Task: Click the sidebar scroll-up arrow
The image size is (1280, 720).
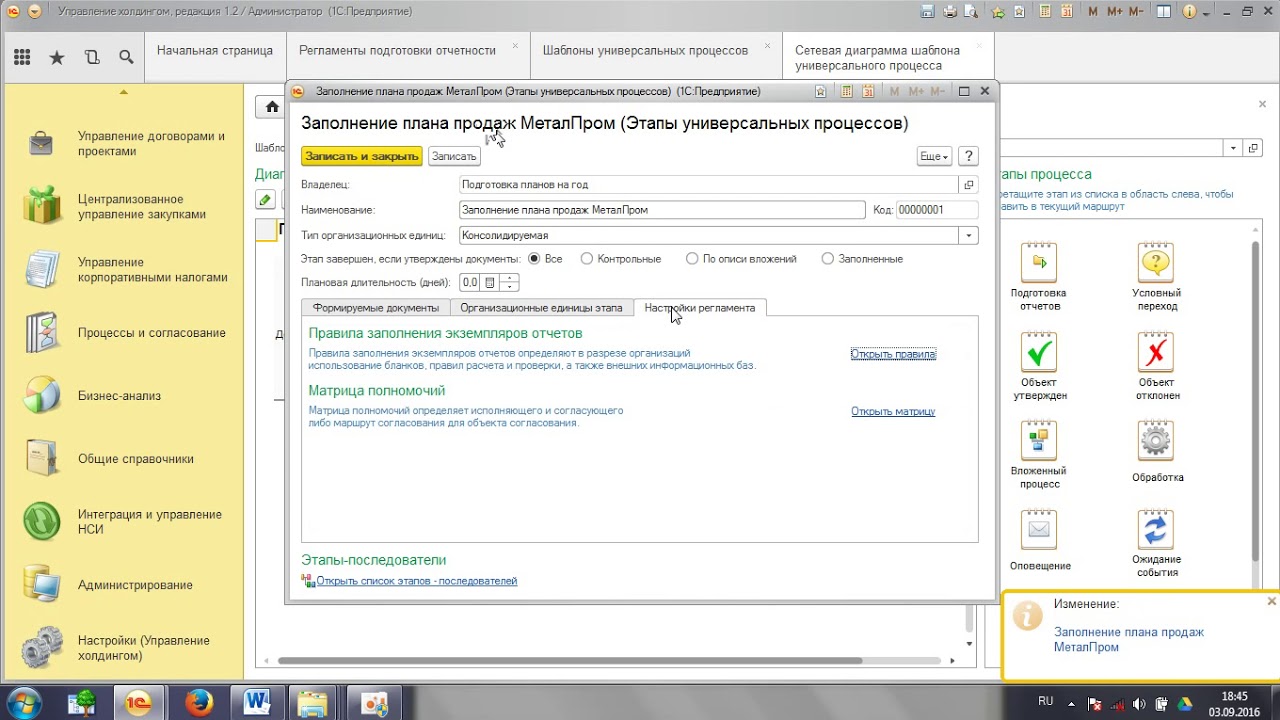Action: [x=124, y=92]
